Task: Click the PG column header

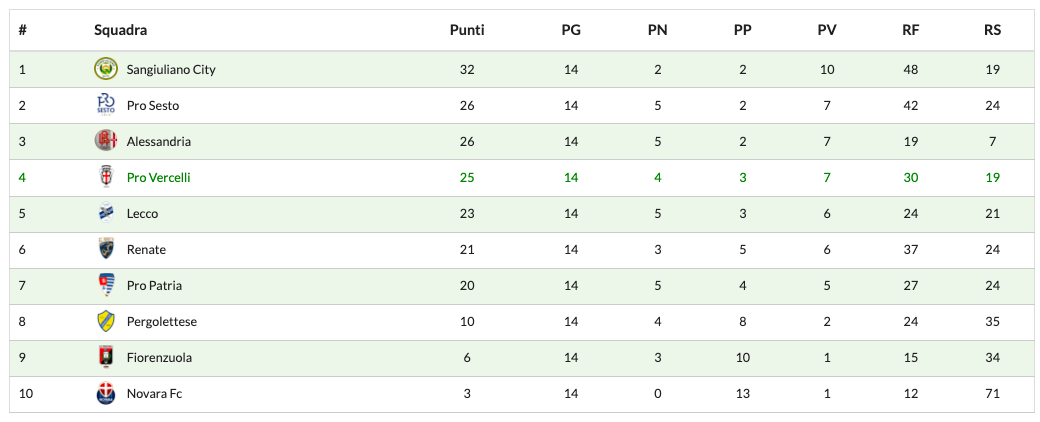Action: [571, 30]
